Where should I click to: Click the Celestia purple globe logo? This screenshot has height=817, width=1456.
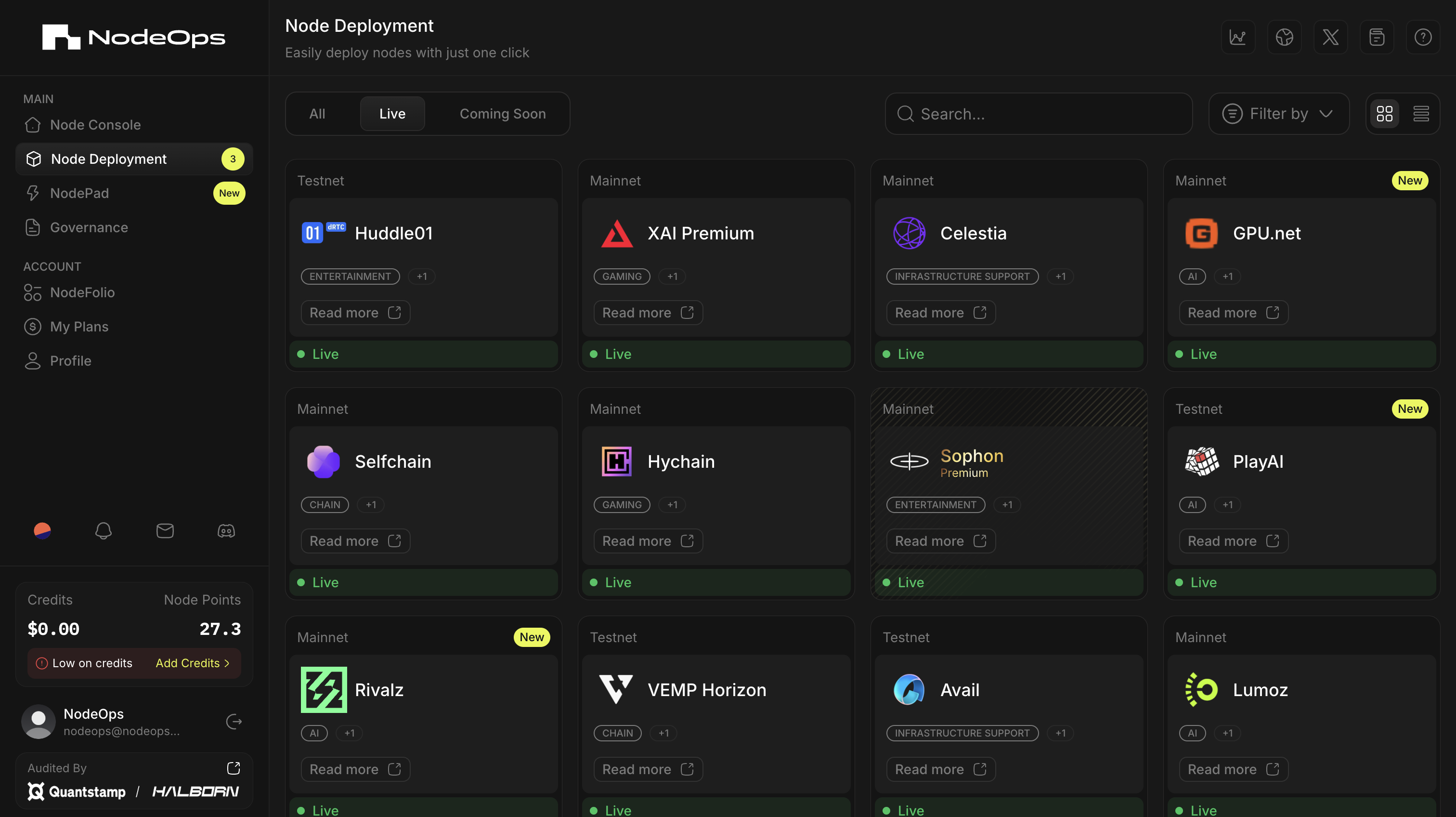coord(909,233)
